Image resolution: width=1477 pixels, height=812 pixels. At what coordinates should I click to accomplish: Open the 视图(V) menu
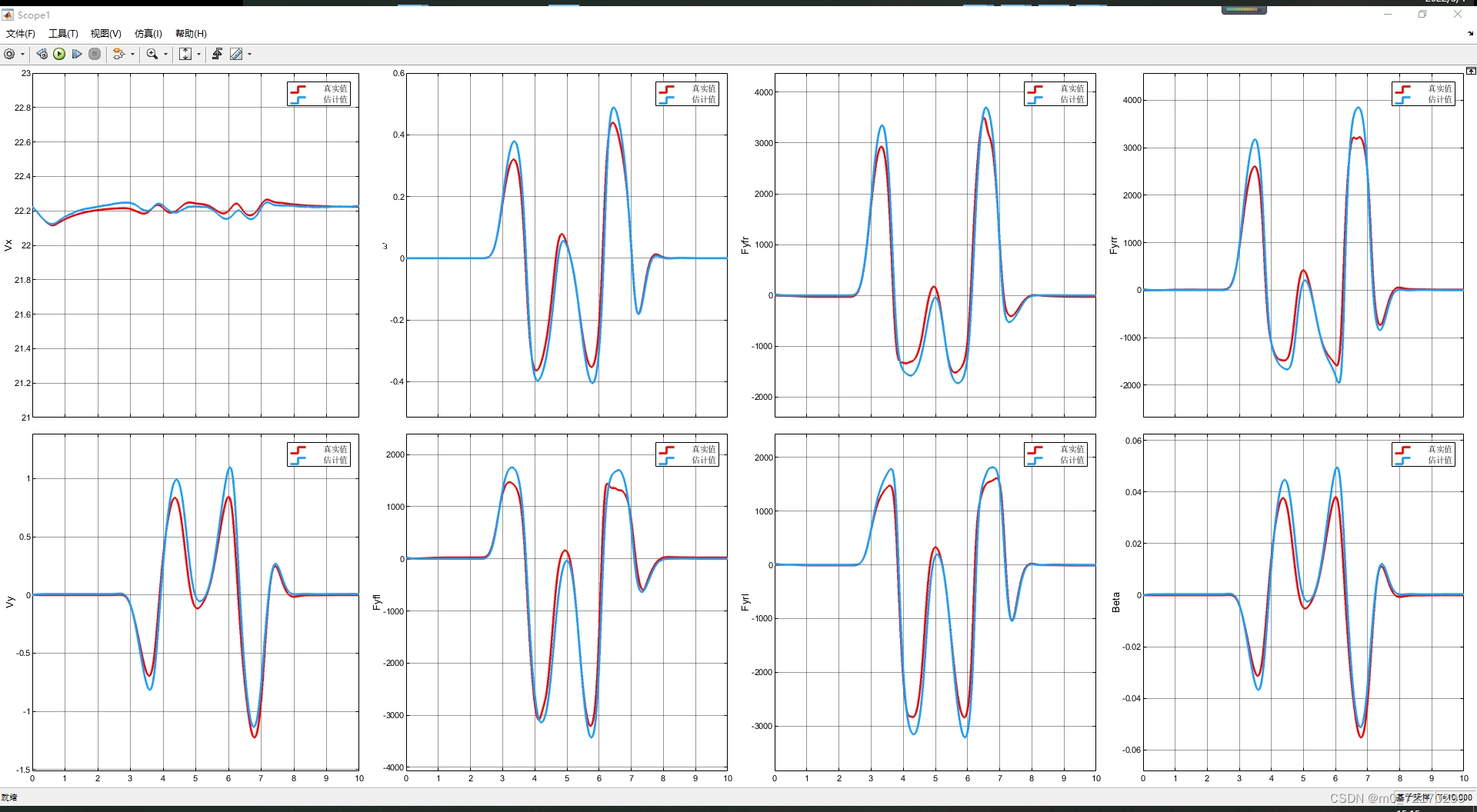click(x=106, y=34)
